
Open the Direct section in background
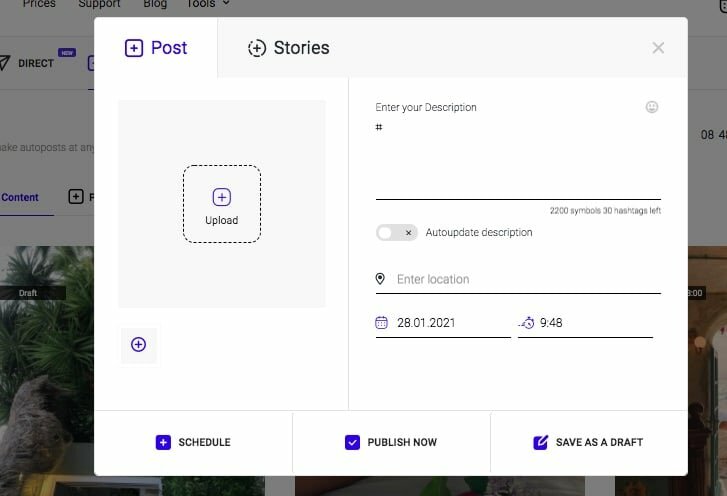[36, 63]
